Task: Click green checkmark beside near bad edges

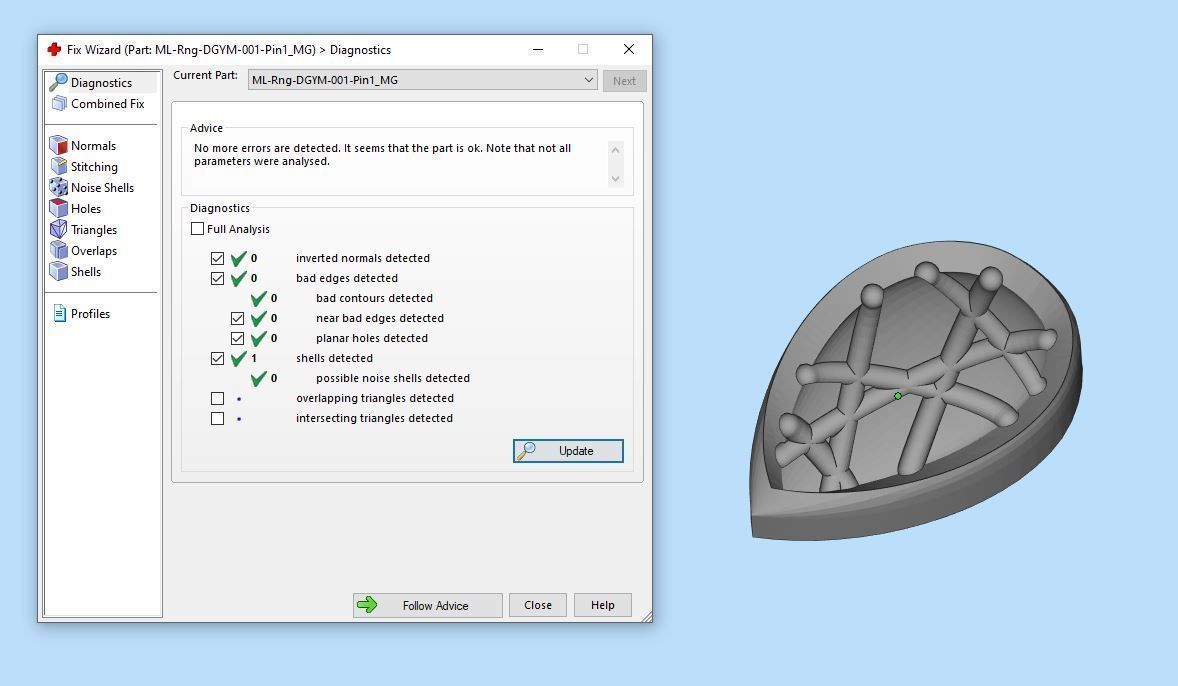Action: 258,319
